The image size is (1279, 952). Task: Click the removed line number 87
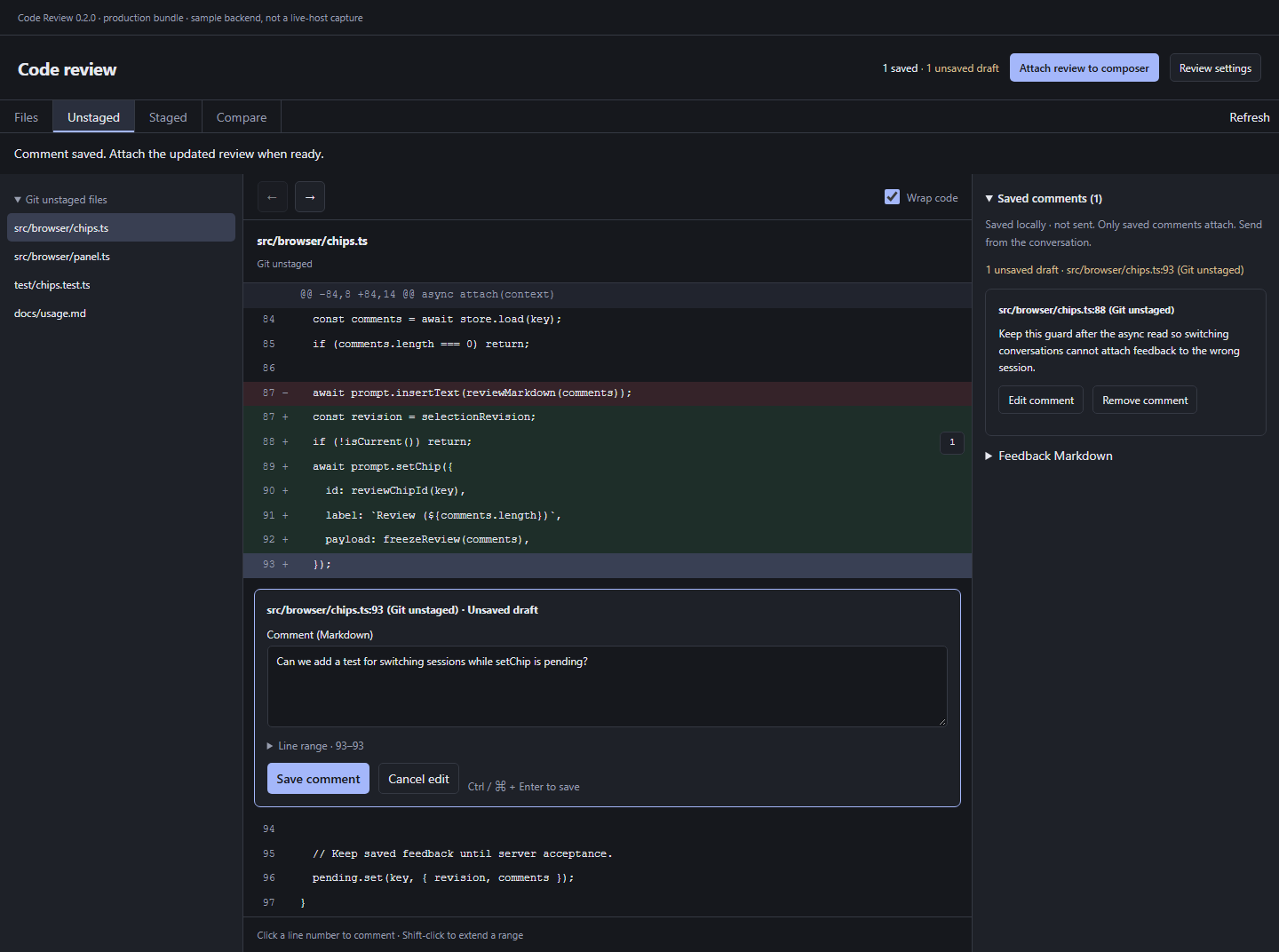coord(269,393)
